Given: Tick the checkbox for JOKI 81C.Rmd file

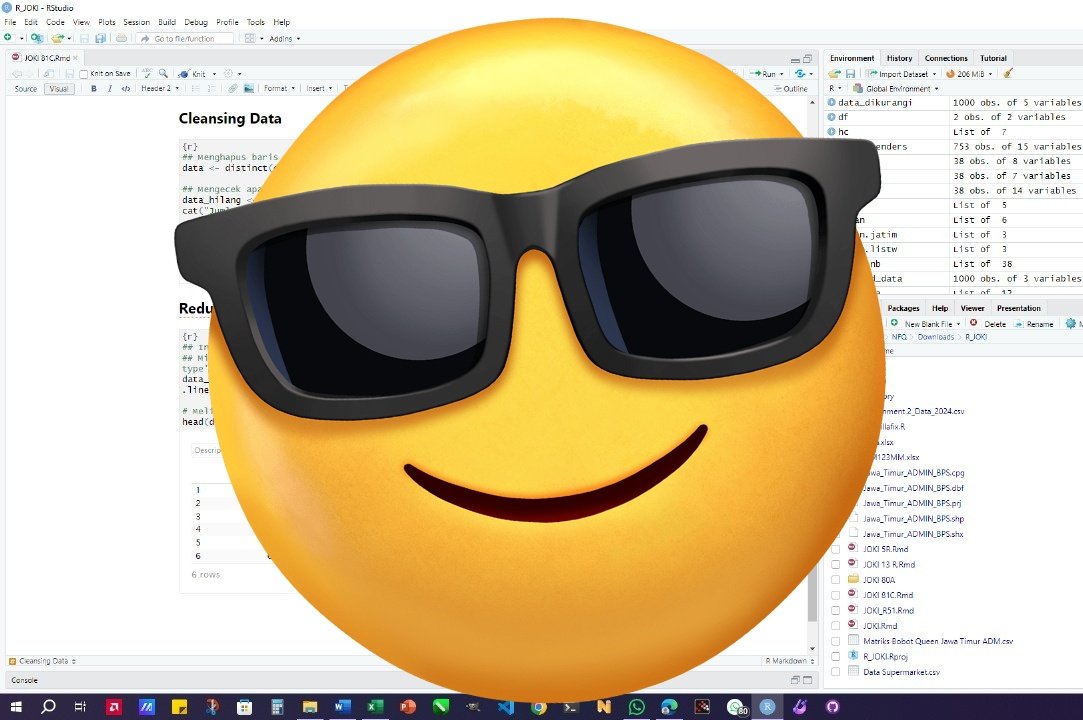Looking at the screenshot, I should [835, 595].
